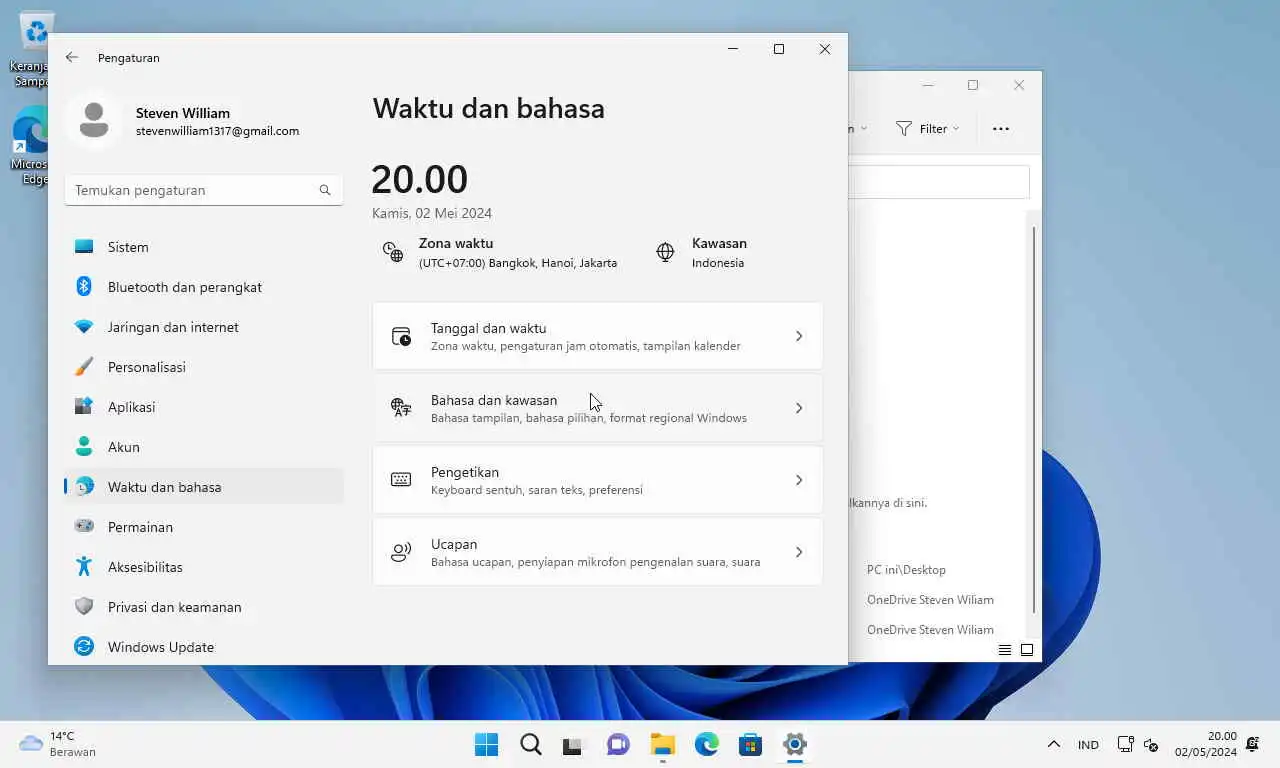Open the weather widget showing 14°C Berawan

pyautogui.click(x=58, y=744)
